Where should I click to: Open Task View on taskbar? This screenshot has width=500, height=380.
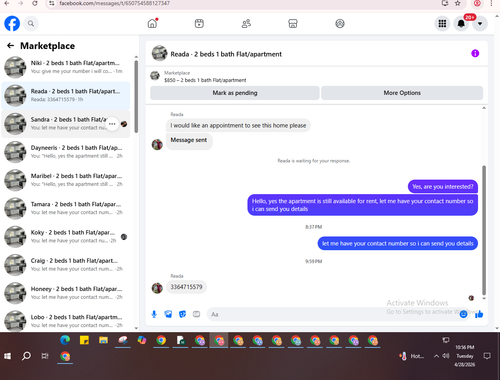[x=45, y=356]
